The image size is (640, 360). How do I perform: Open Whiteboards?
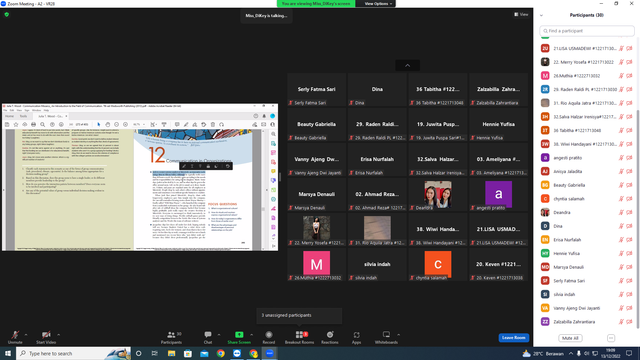point(386,337)
